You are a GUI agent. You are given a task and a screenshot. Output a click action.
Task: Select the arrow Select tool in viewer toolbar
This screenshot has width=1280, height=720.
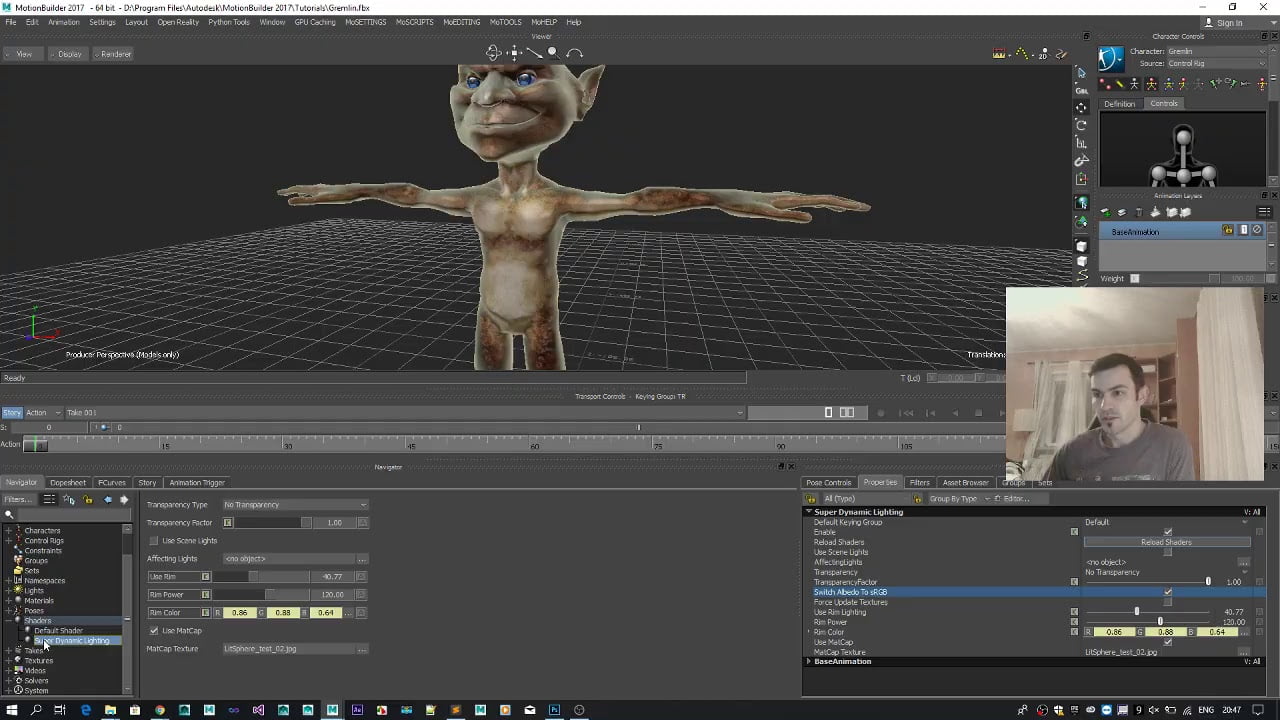1081,73
